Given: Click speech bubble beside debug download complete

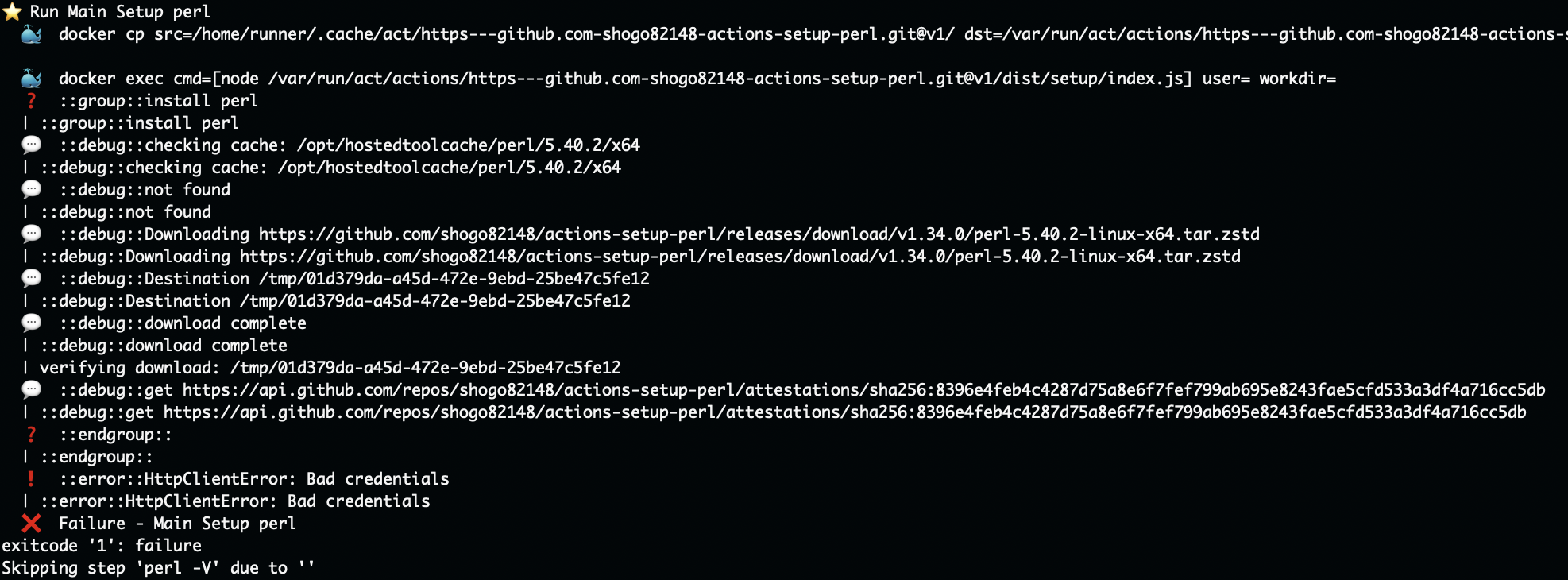Looking at the screenshot, I should [x=31, y=323].
